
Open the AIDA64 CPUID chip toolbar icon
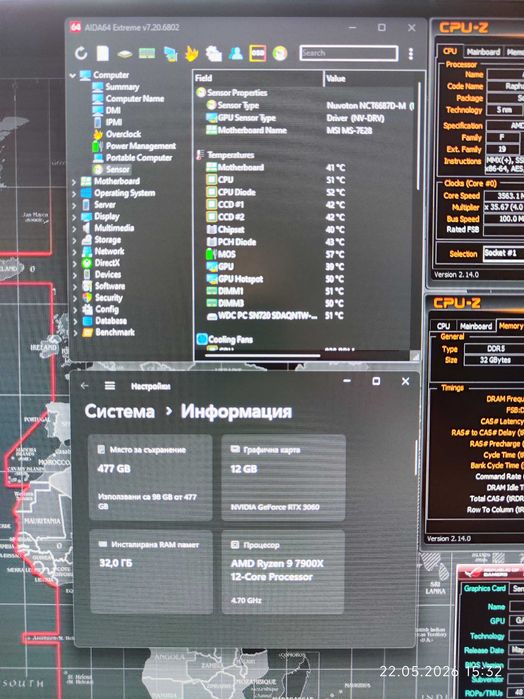214,54
